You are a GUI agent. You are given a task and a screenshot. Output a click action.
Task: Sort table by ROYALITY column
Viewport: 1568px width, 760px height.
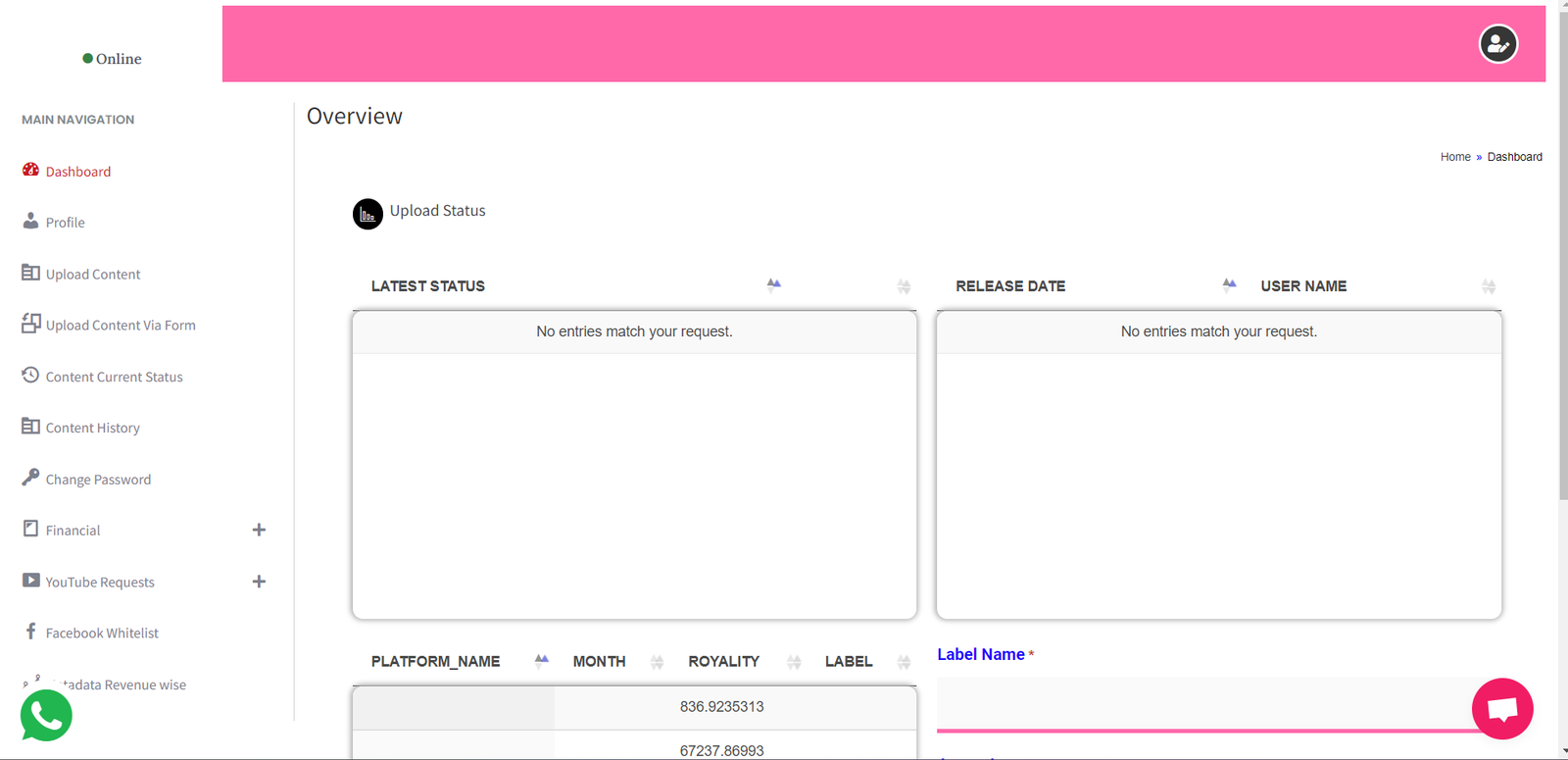723,662
